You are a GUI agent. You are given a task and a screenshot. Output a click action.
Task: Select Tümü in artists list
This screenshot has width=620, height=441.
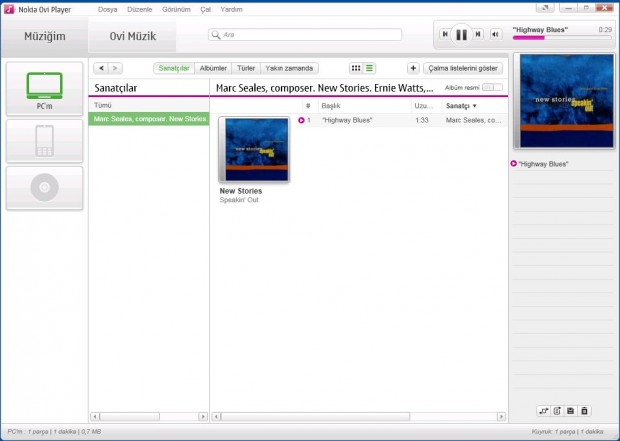point(149,105)
